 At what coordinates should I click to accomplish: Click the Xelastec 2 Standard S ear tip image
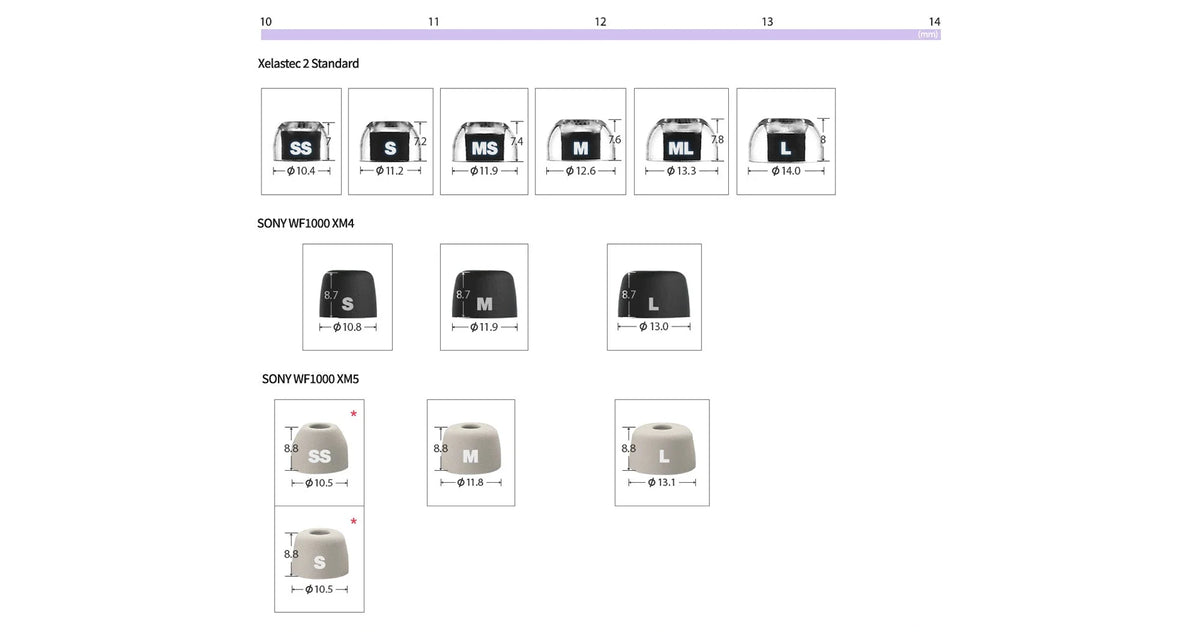click(x=390, y=141)
